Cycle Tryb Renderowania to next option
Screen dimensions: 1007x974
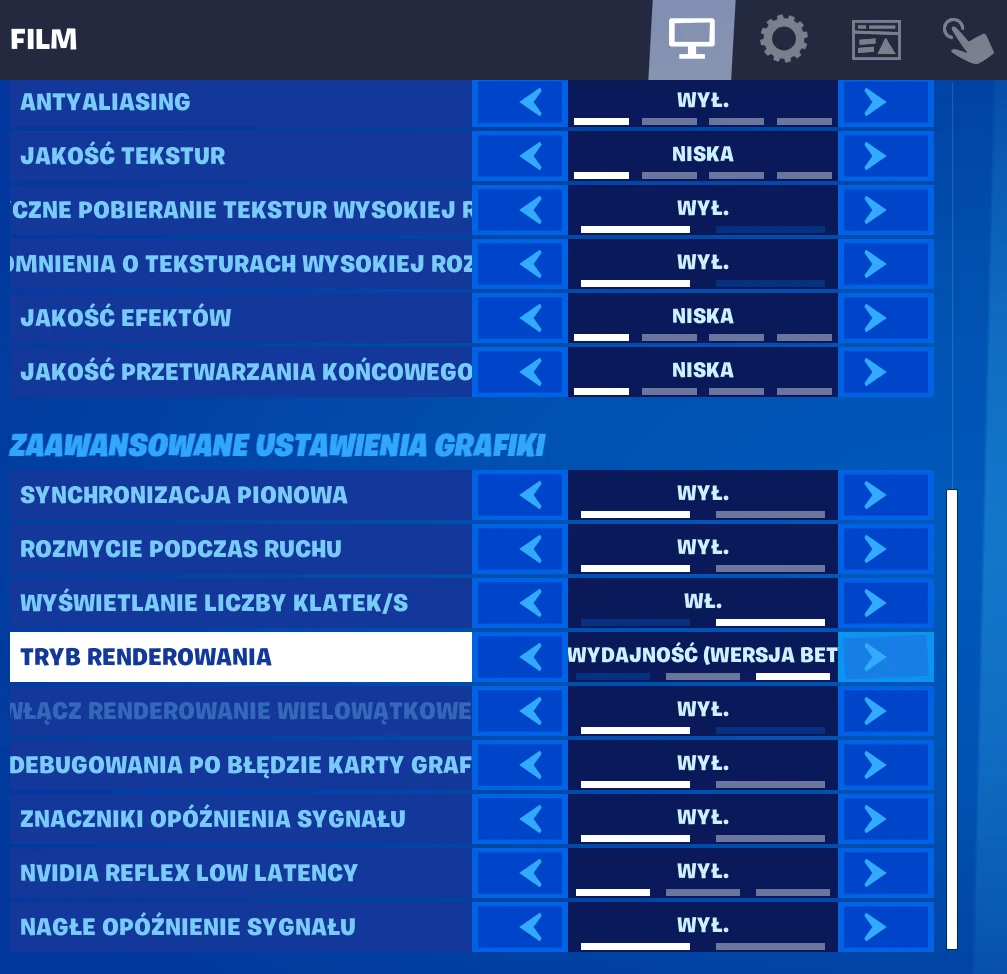[x=886, y=657]
